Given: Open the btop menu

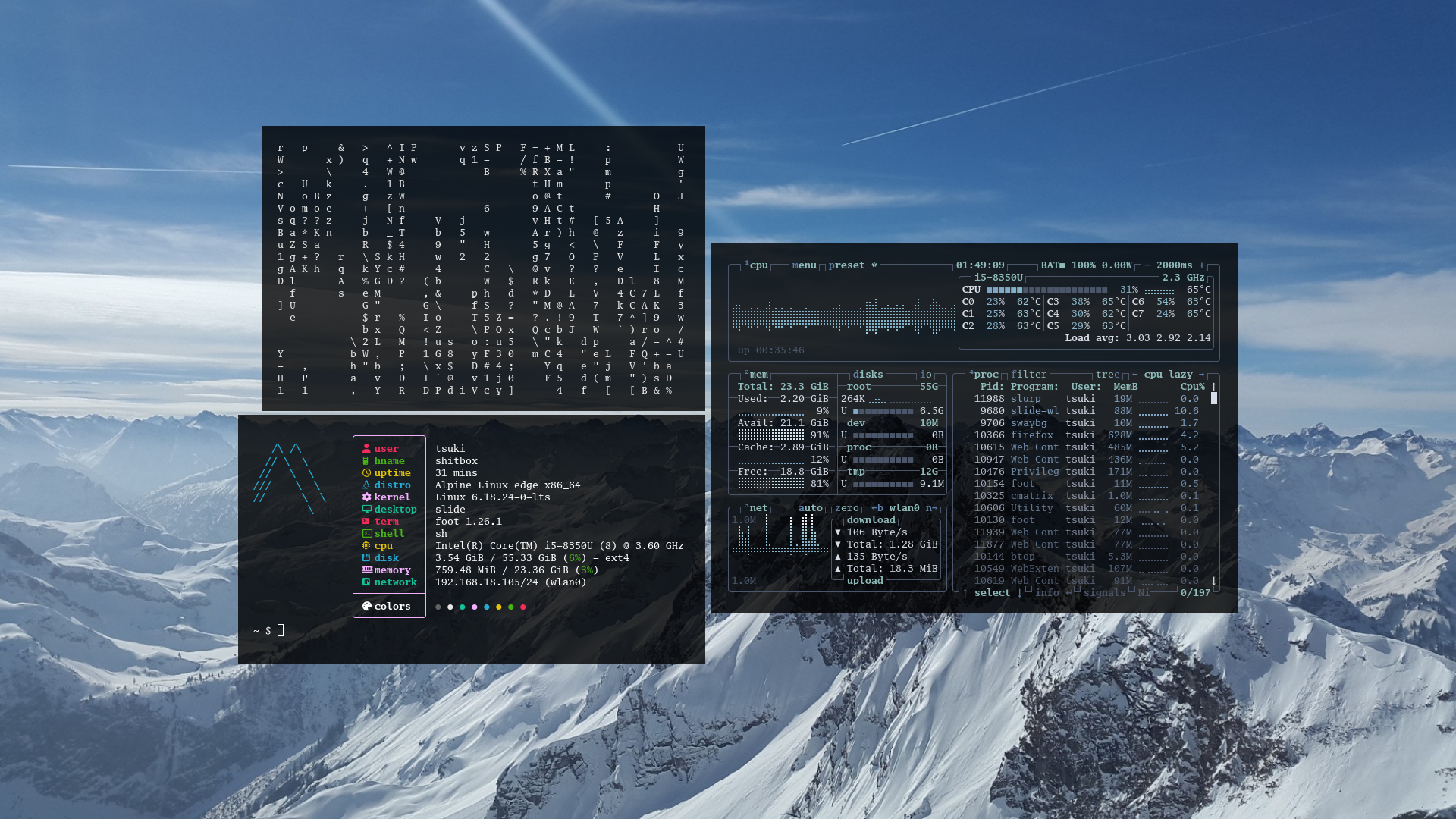Looking at the screenshot, I should tap(804, 265).
